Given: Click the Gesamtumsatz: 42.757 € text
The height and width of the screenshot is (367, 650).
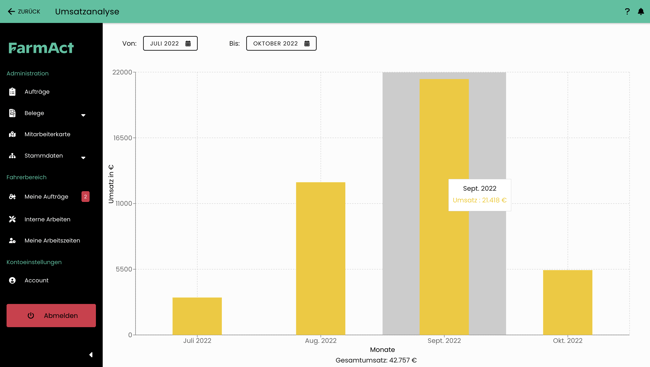Looking at the screenshot, I should 376,360.
